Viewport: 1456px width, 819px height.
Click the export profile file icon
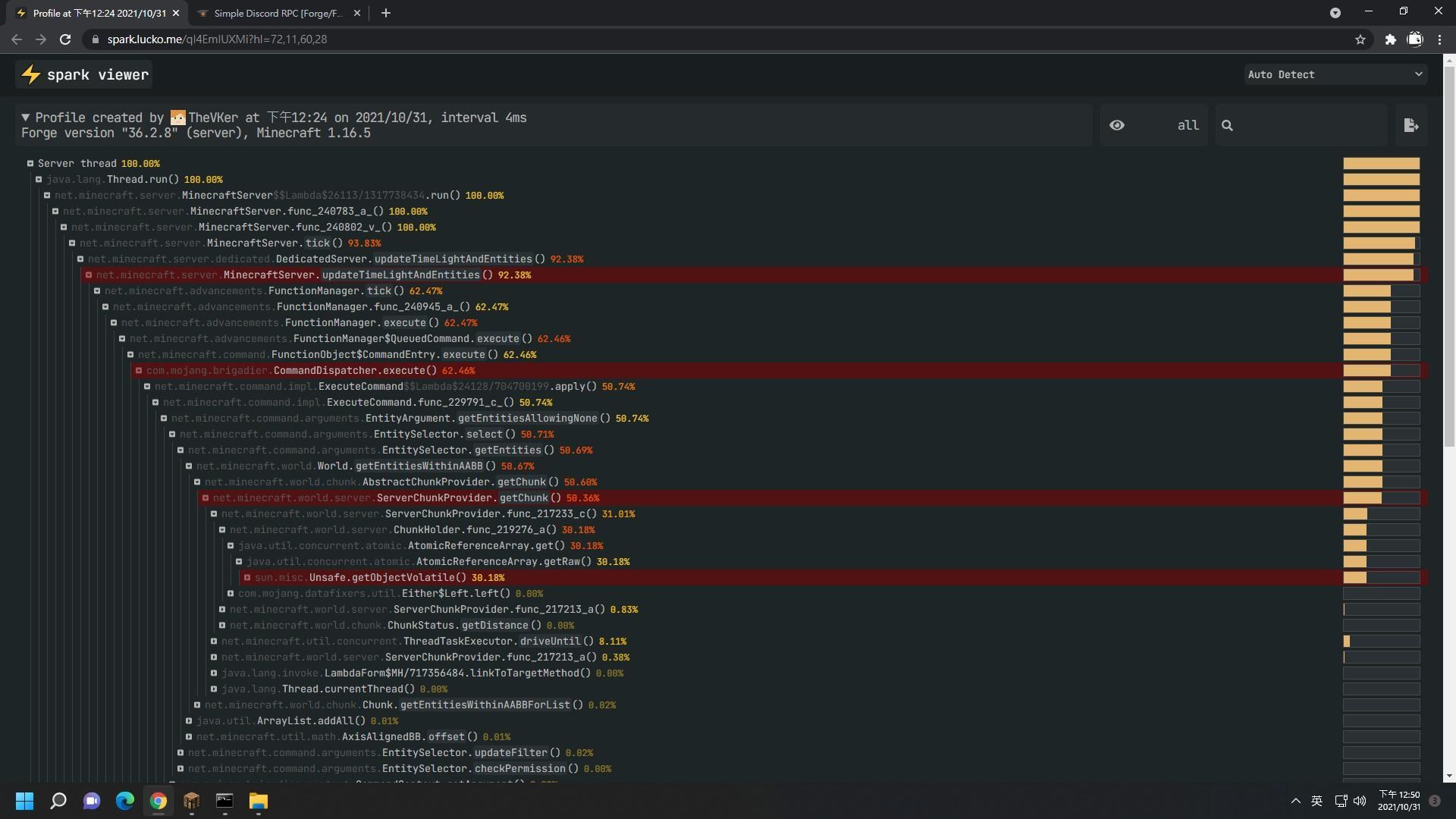point(1411,125)
